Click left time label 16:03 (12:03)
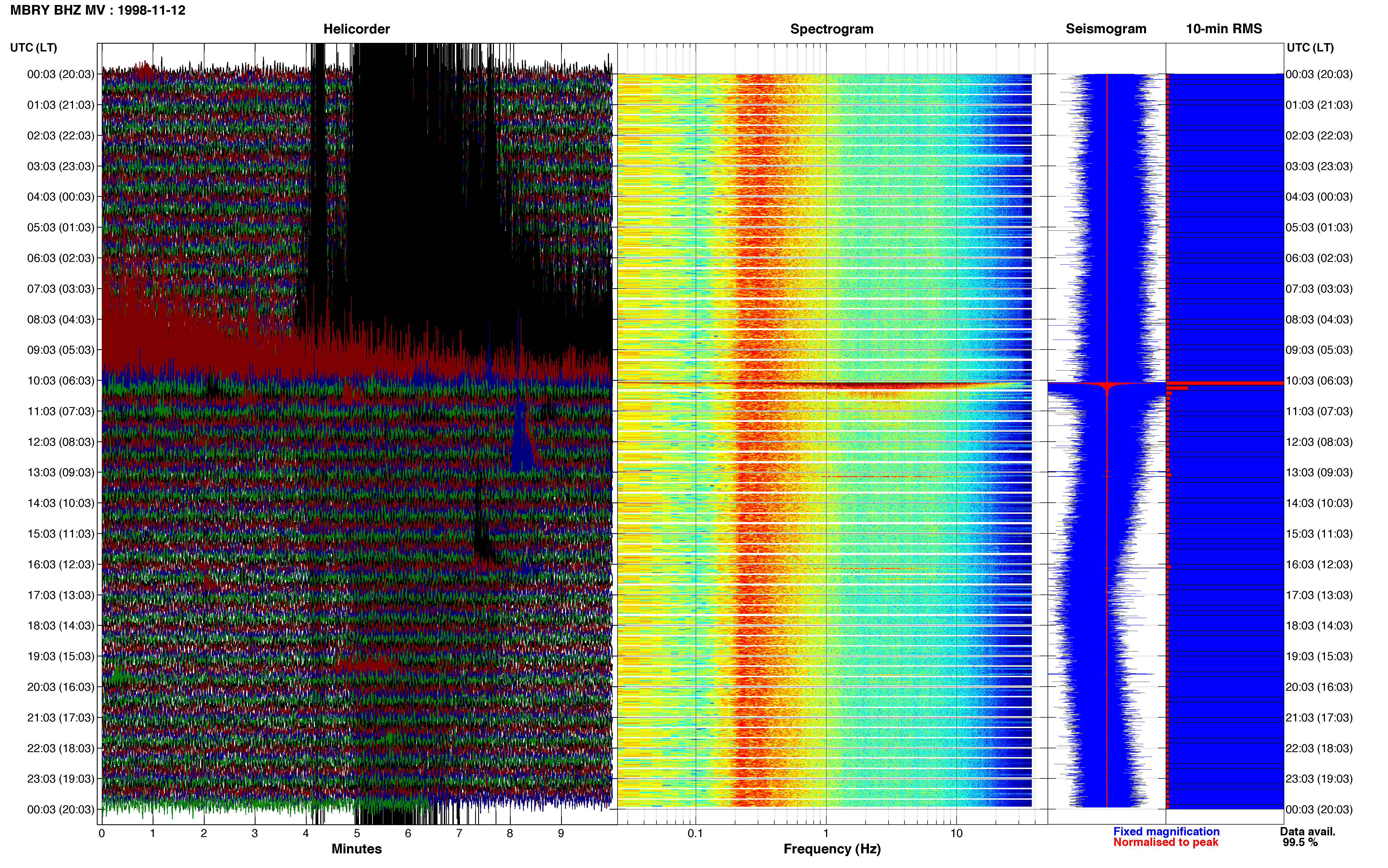This screenshot has height=868, width=1388. pyautogui.click(x=61, y=564)
